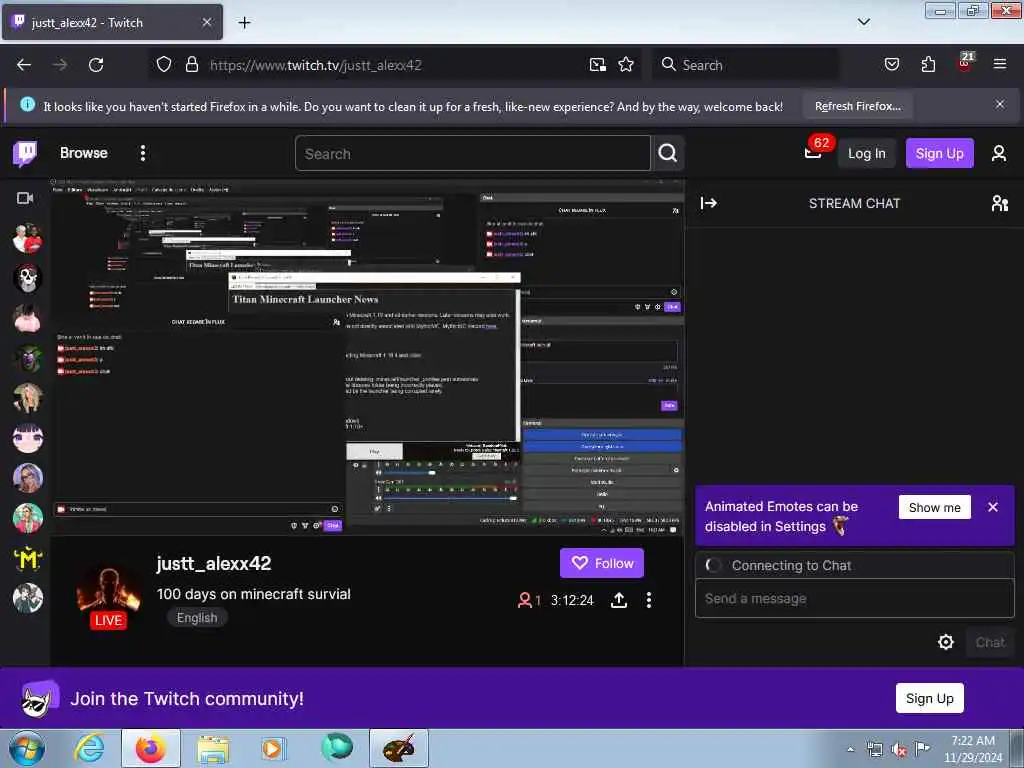Viewport: 1024px width, 768px height.
Task: Click the Firefox back arrow
Action: 24,65
